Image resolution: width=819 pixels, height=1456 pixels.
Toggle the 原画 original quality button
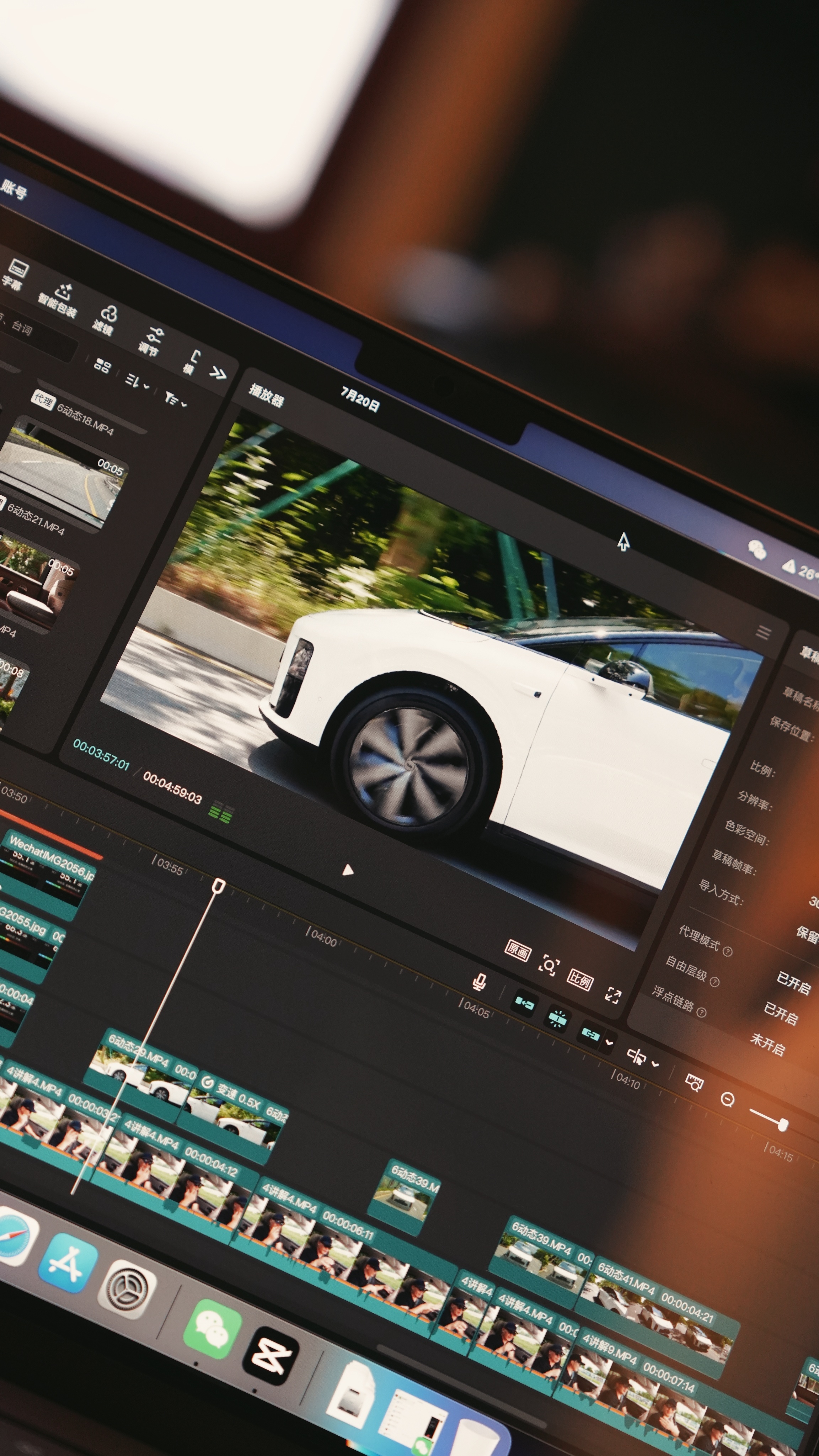click(x=517, y=951)
